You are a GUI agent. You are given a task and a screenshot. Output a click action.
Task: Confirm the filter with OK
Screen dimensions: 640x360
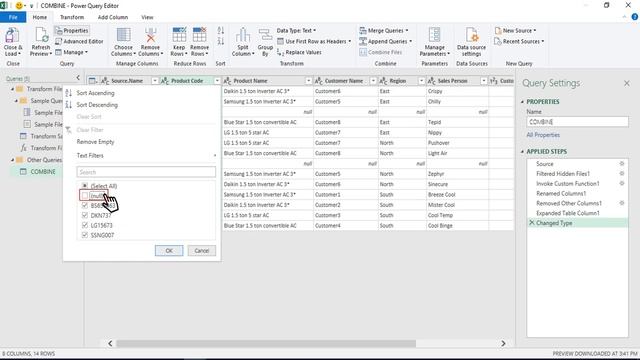click(x=169, y=251)
